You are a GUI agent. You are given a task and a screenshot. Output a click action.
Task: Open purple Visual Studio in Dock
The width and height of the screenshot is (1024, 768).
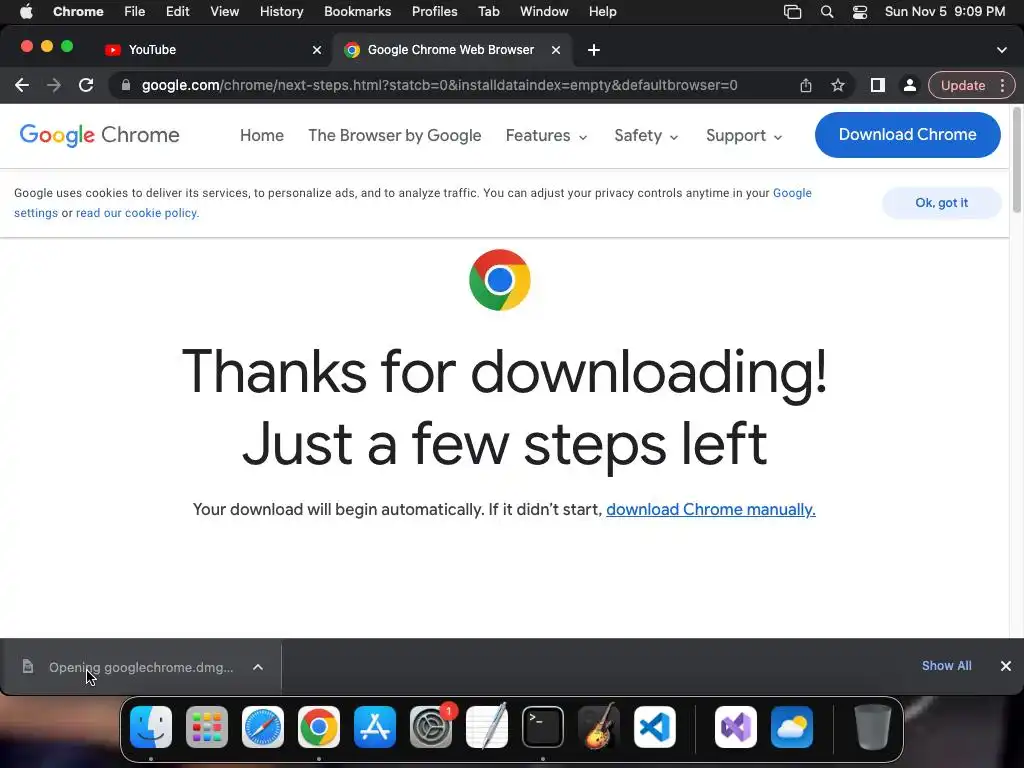pyautogui.click(x=736, y=727)
